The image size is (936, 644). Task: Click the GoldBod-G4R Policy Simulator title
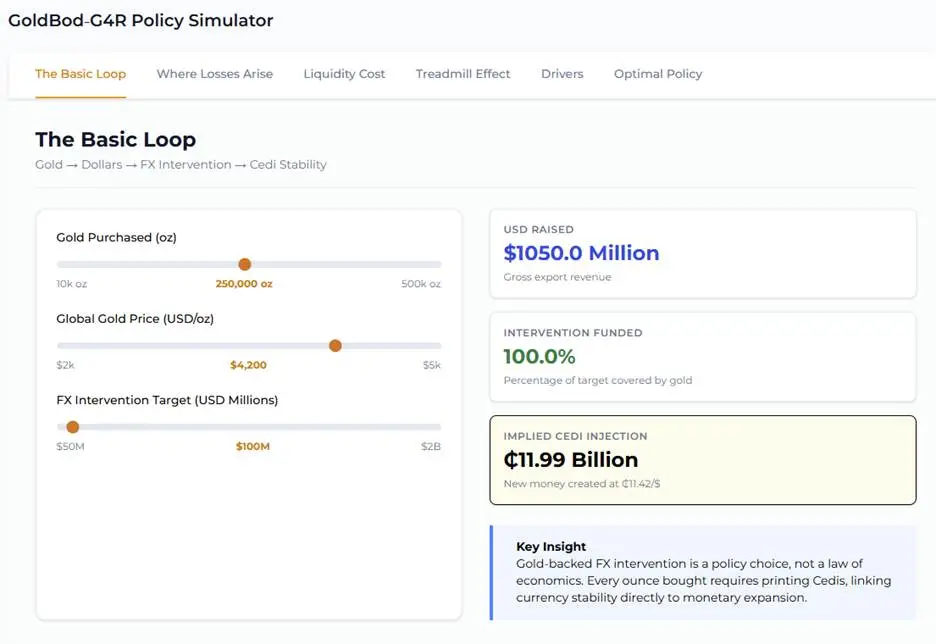click(x=140, y=20)
